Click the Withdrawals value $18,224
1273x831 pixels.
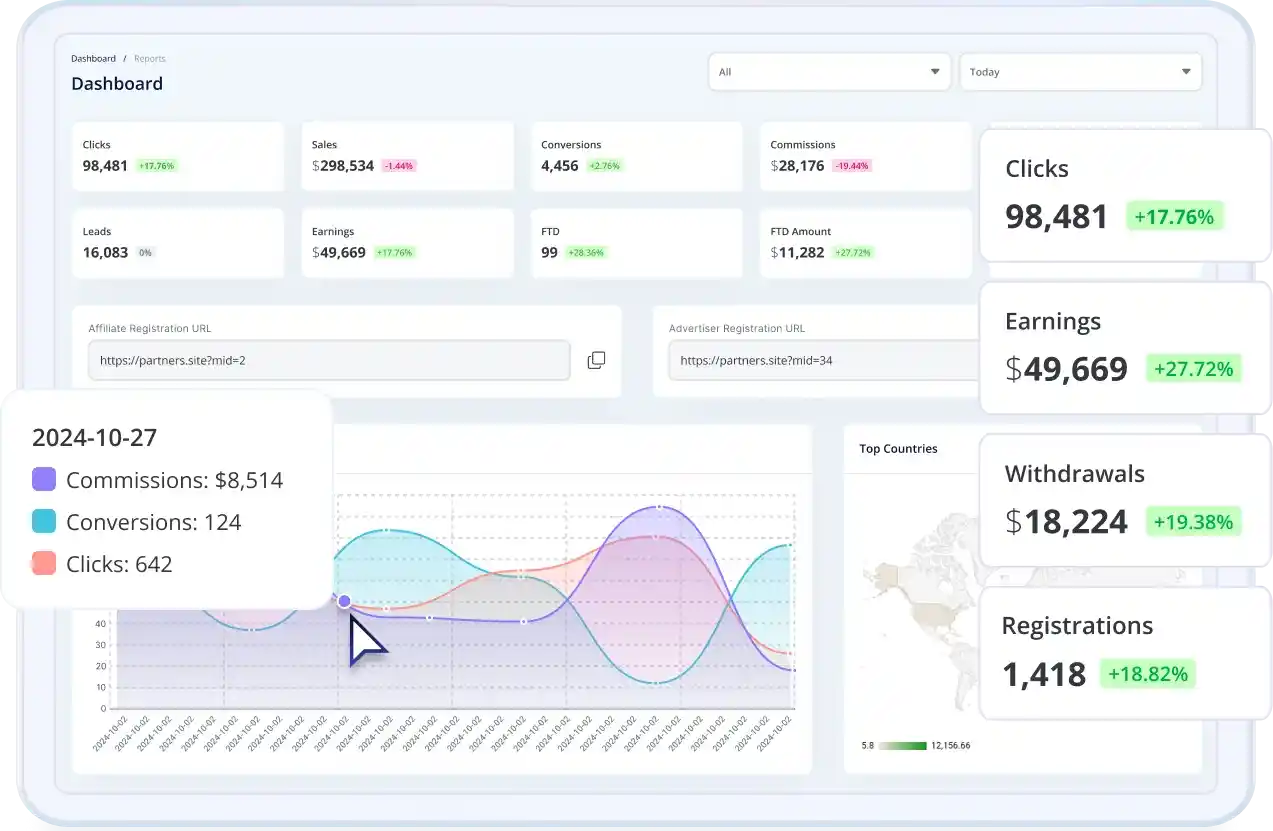(x=1066, y=521)
